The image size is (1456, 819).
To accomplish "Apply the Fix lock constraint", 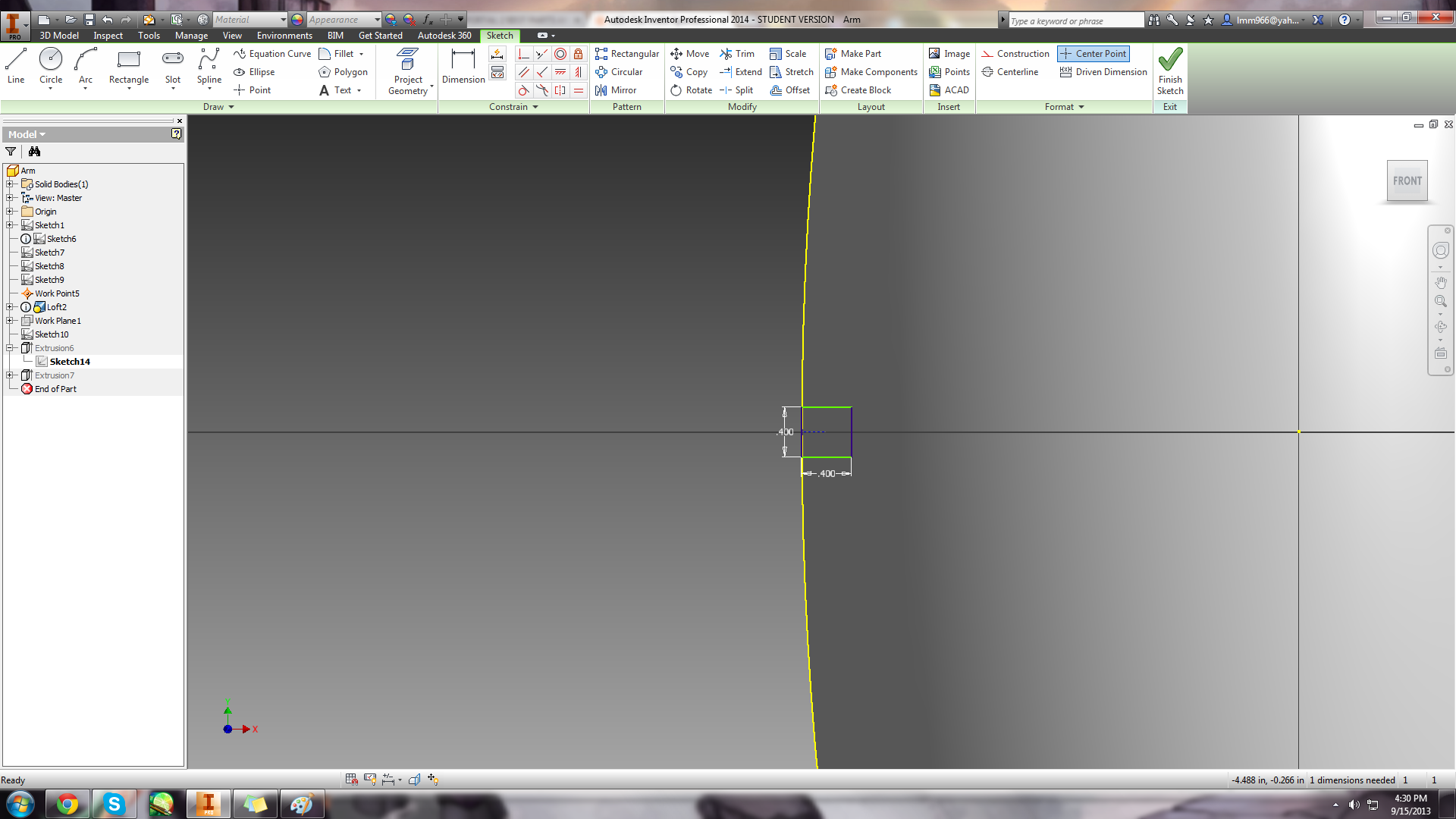I will pos(579,54).
